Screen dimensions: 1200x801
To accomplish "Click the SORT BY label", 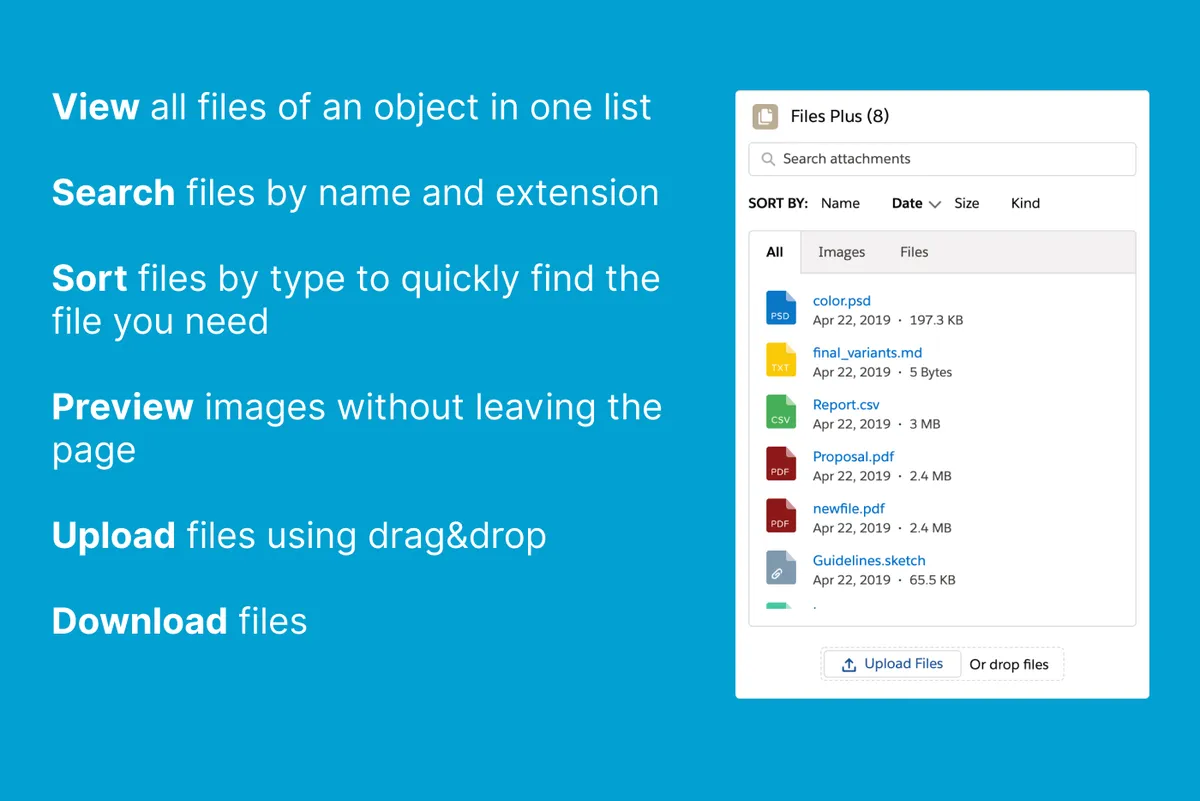I will click(778, 203).
